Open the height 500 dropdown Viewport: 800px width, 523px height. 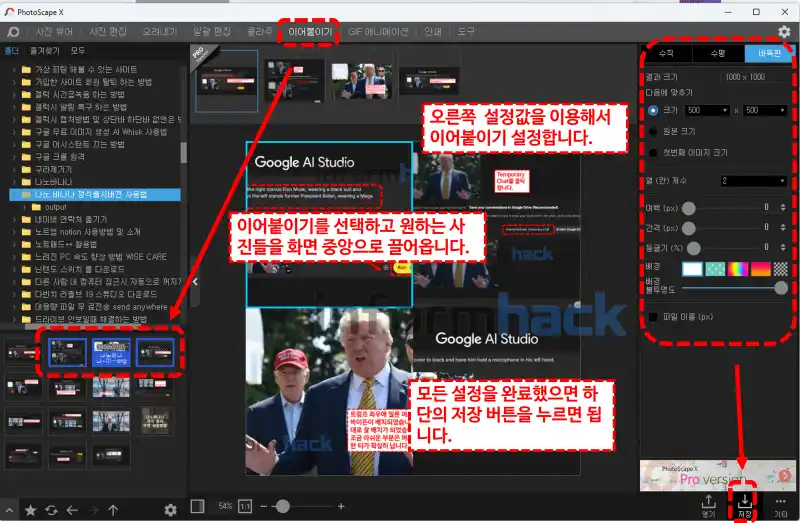click(765, 110)
